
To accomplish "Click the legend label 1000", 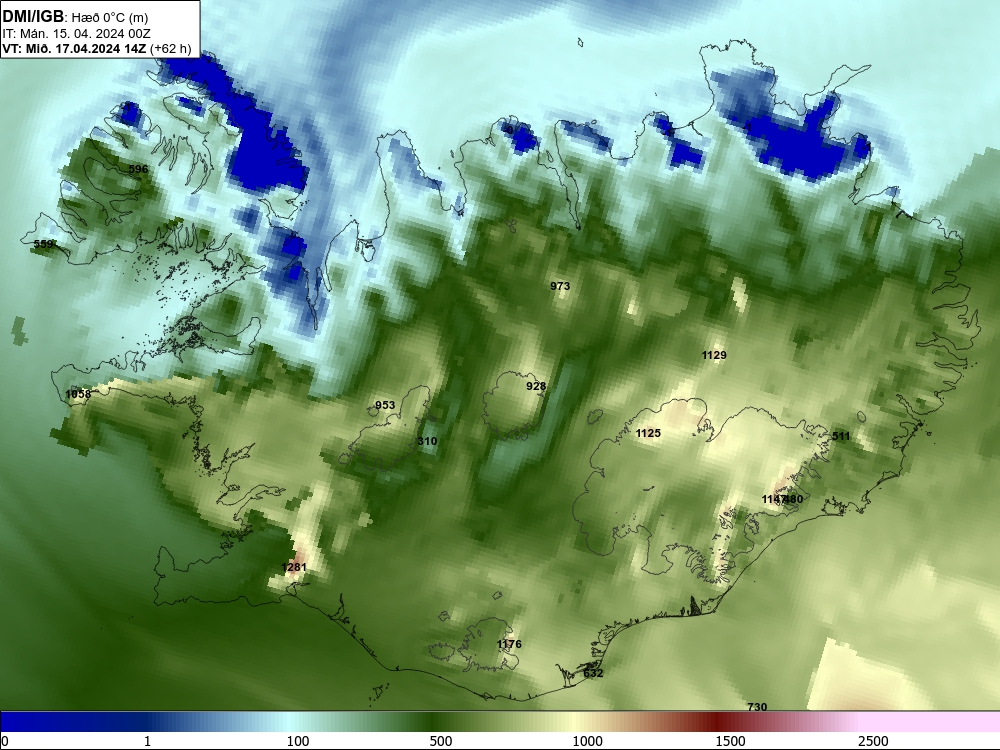I will click(x=587, y=740).
